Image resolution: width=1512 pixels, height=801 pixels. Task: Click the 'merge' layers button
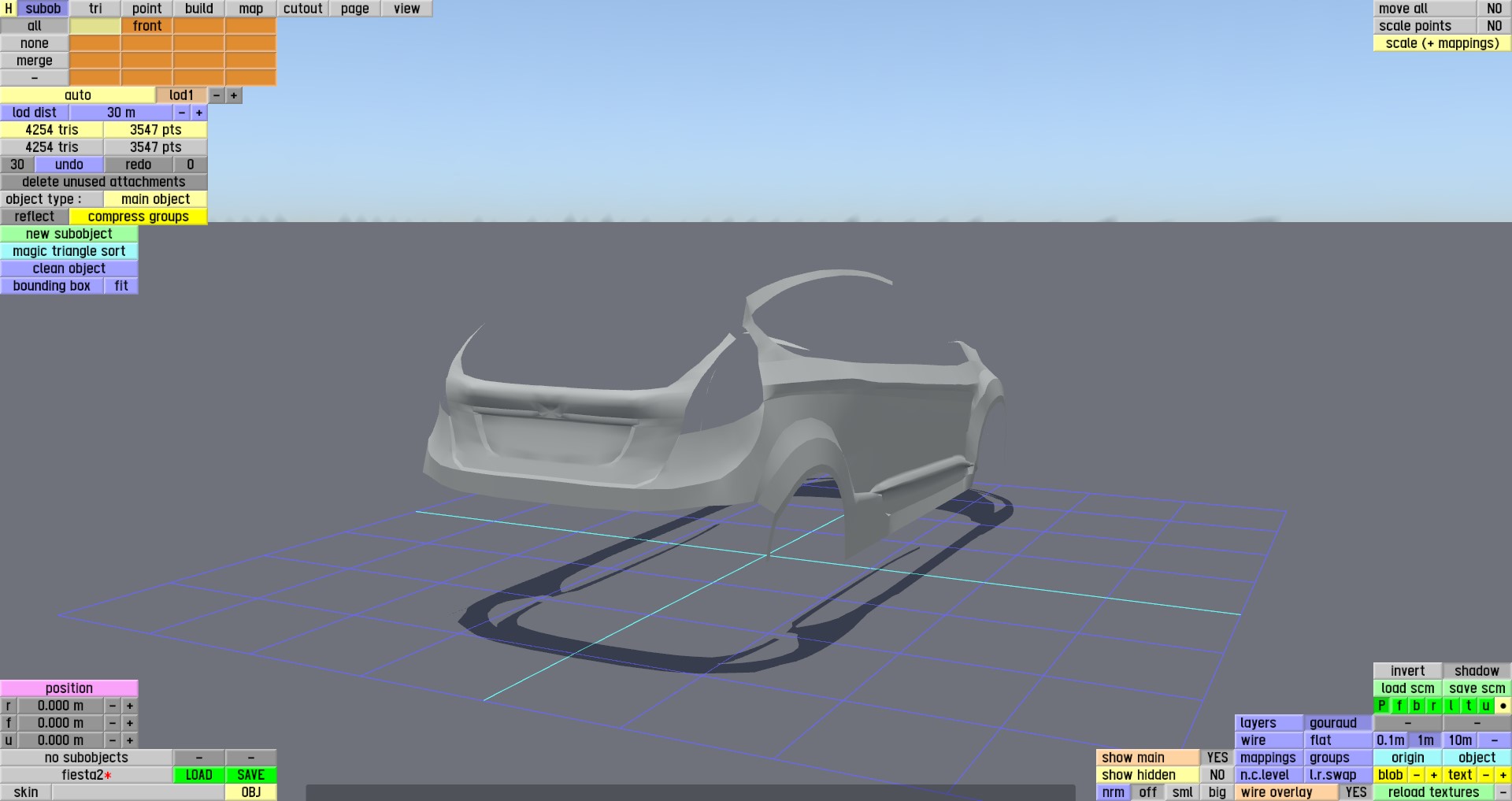[35, 61]
